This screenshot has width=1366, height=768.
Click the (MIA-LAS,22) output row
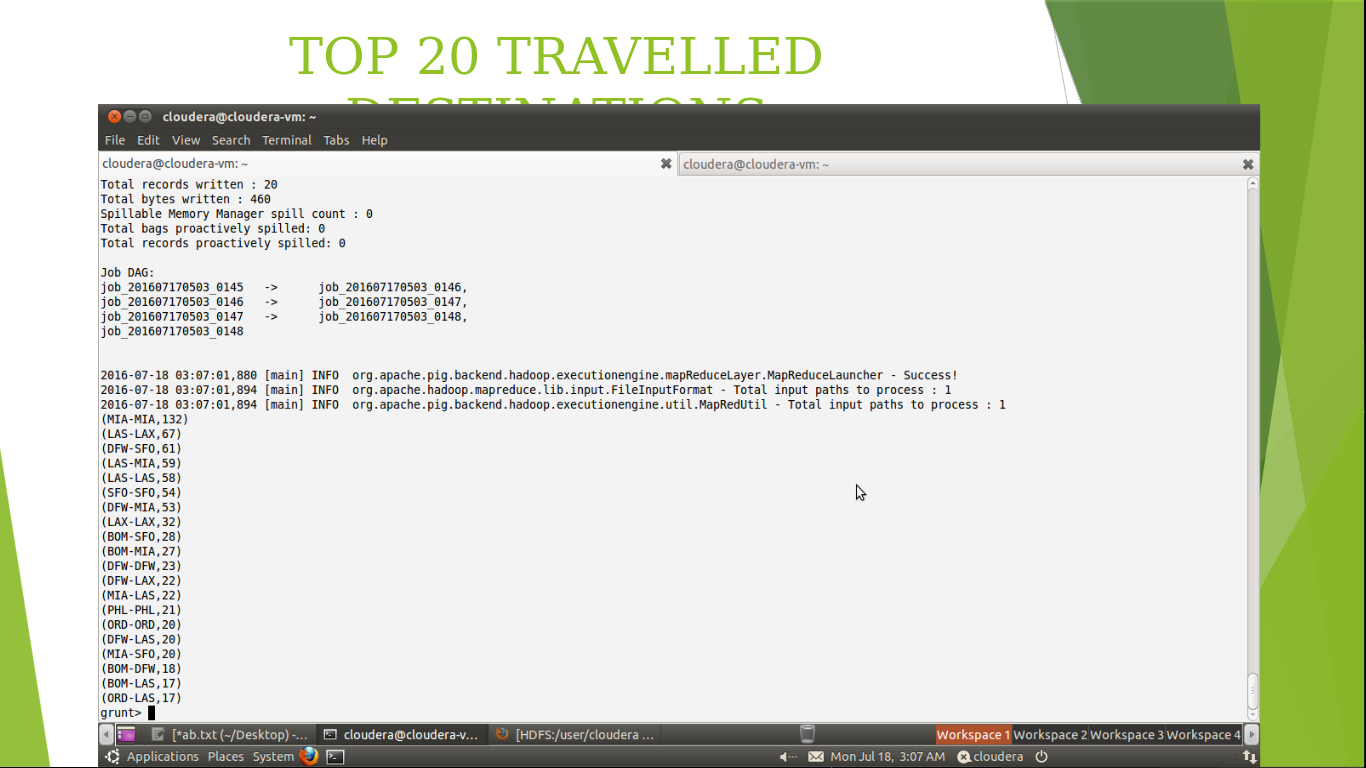[x=141, y=595]
